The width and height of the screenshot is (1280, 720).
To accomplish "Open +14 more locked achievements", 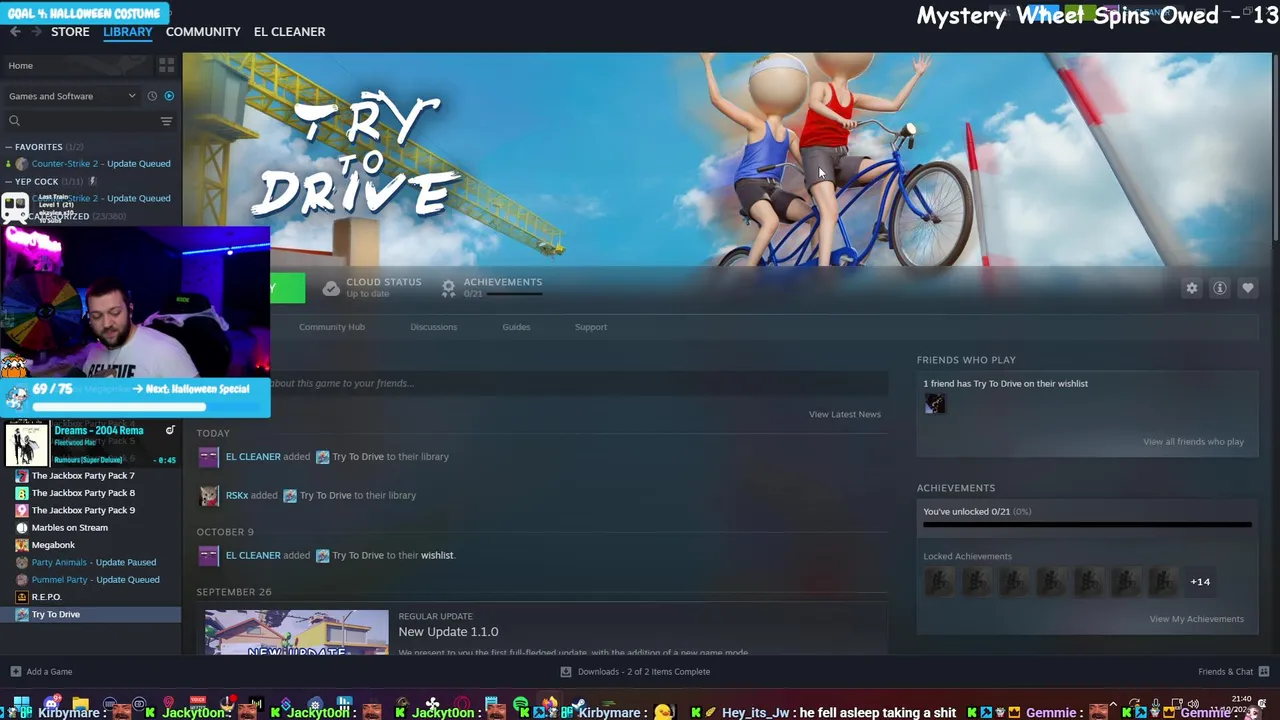I will point(1200,581).
